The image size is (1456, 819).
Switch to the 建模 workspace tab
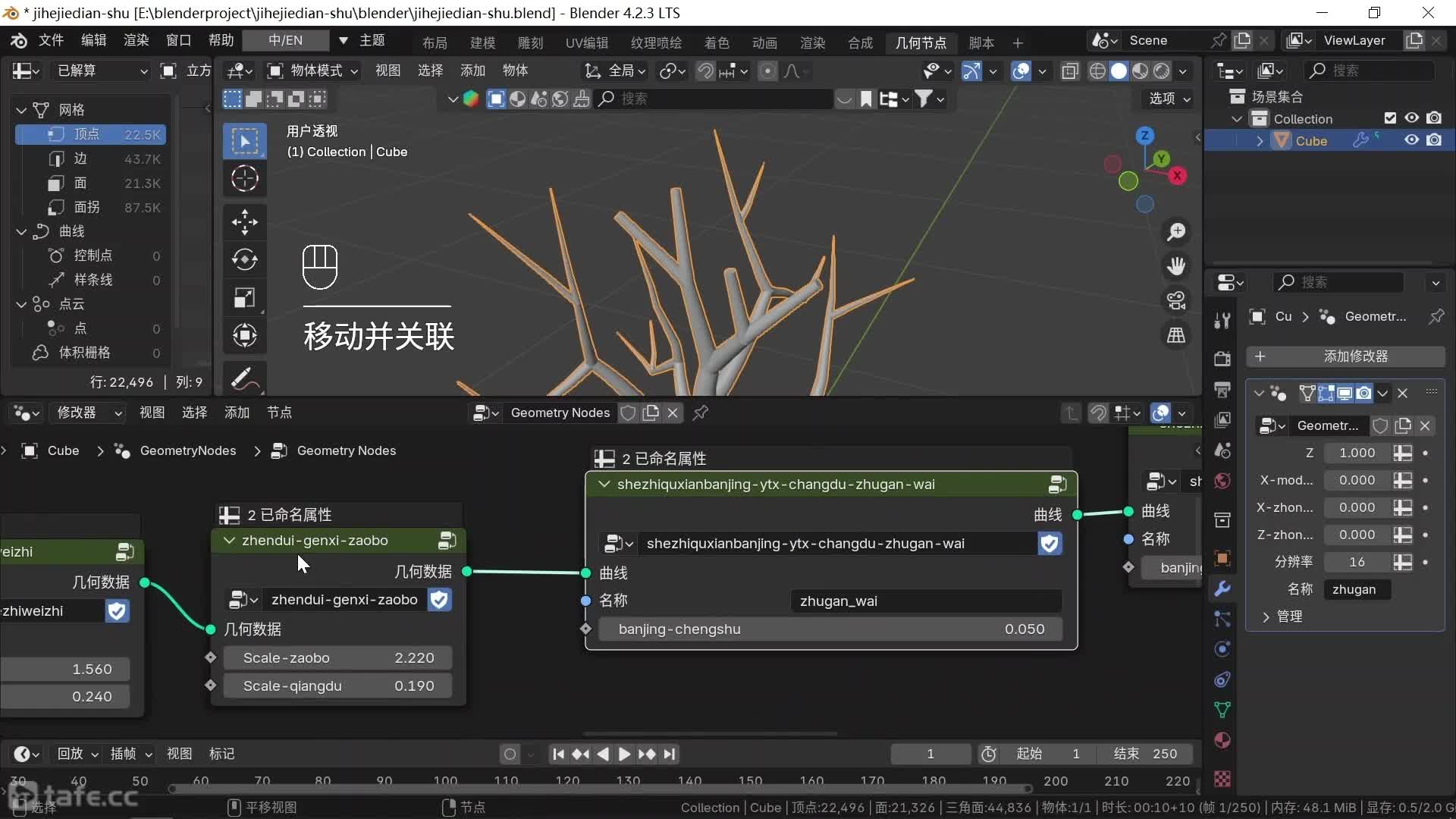[x=482, y=42]
